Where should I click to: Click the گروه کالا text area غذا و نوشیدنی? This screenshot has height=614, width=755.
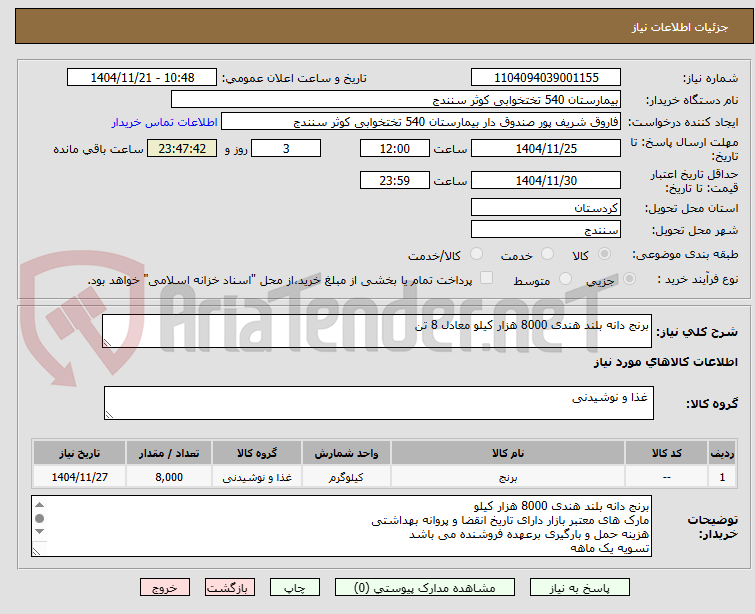(x=378, y=403)
